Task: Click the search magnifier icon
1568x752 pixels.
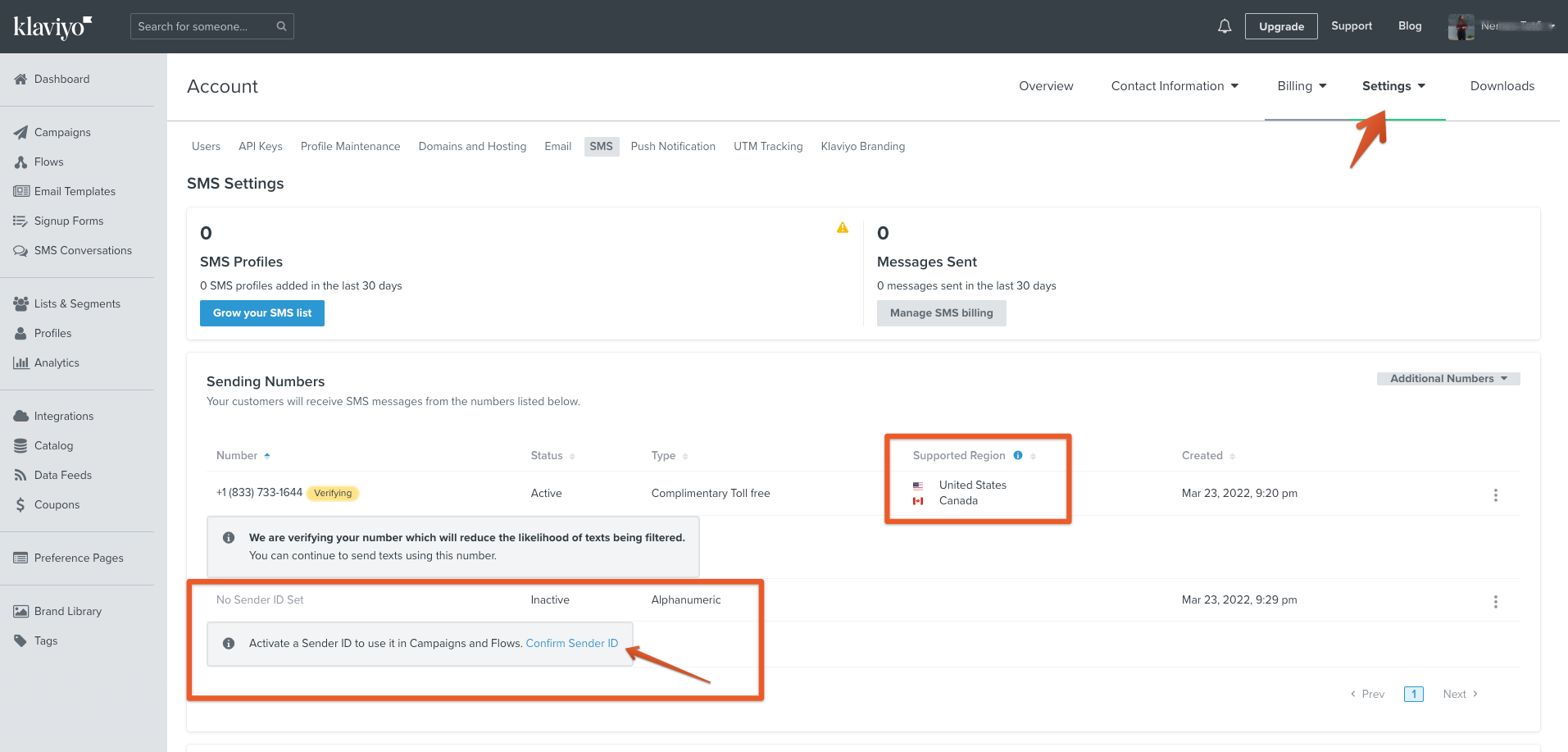Action: point(281,26)
